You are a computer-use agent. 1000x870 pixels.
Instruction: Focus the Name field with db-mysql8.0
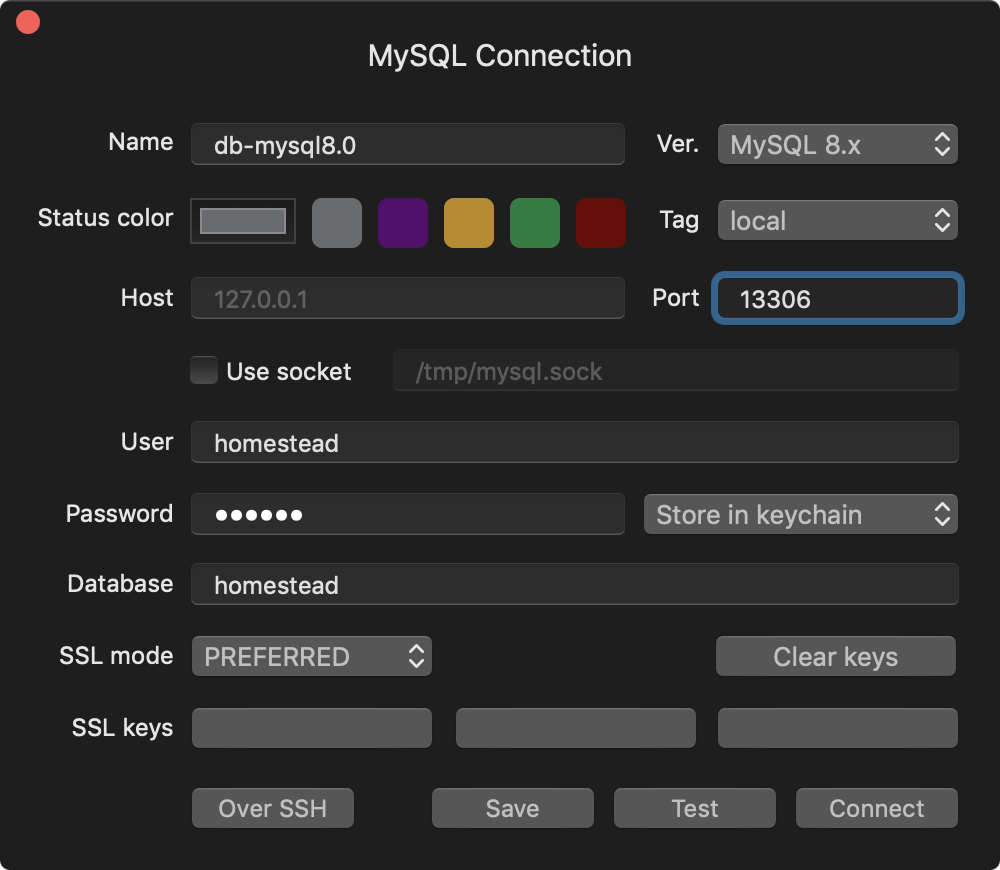(x=407, y=145)
